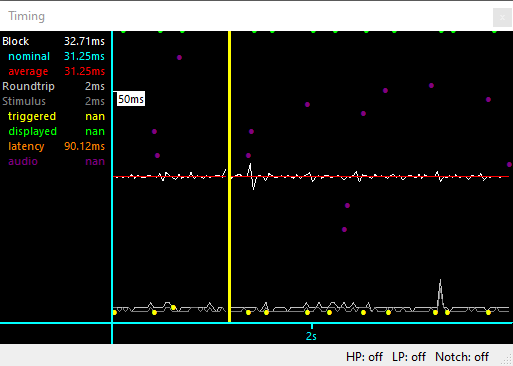Select the latency value 90.12ms
The width and height of the screenshot is (513, 366).
(84, 146)
